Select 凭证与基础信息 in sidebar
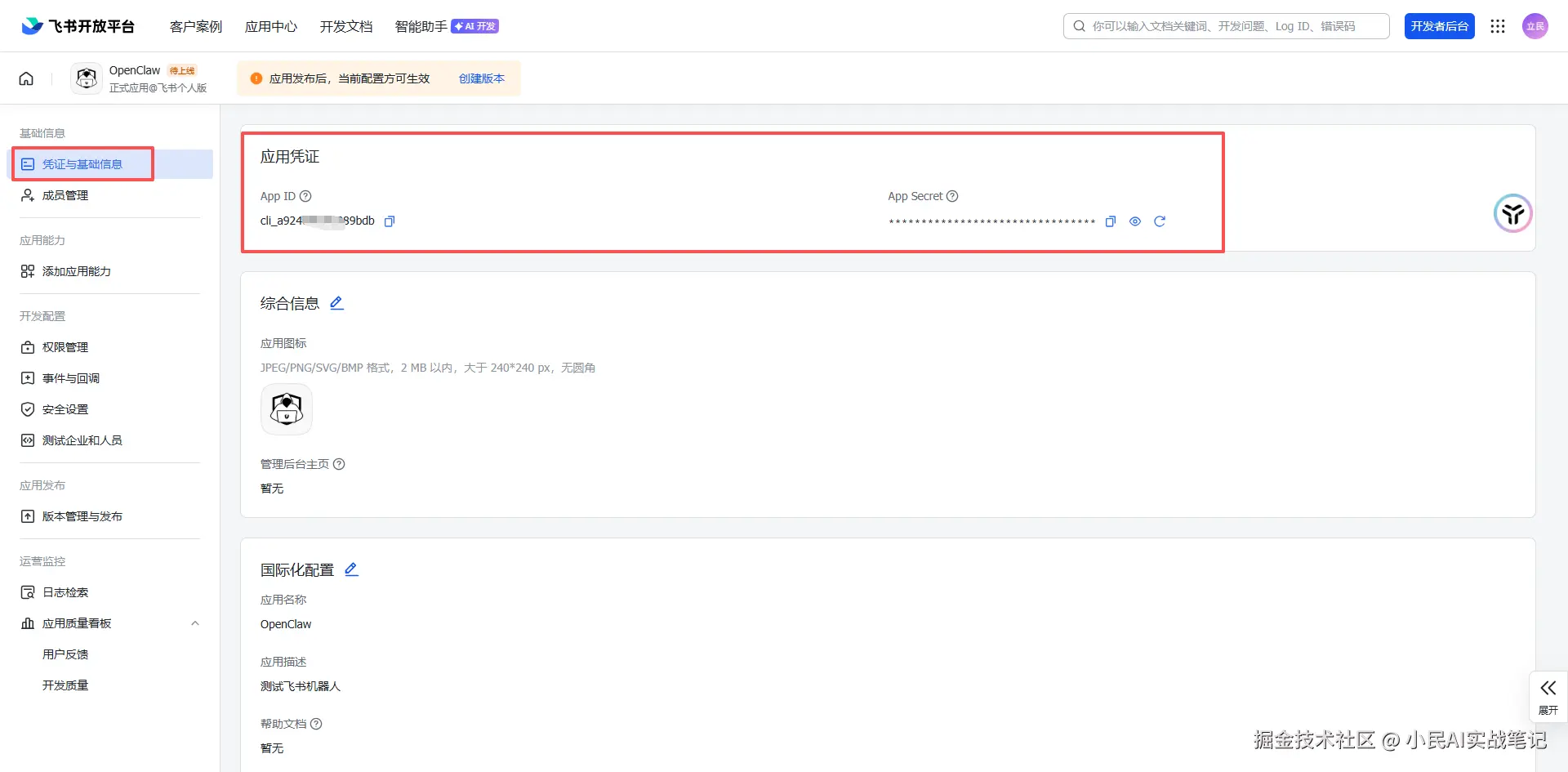 pyautogui.click(x=110, y=164)
